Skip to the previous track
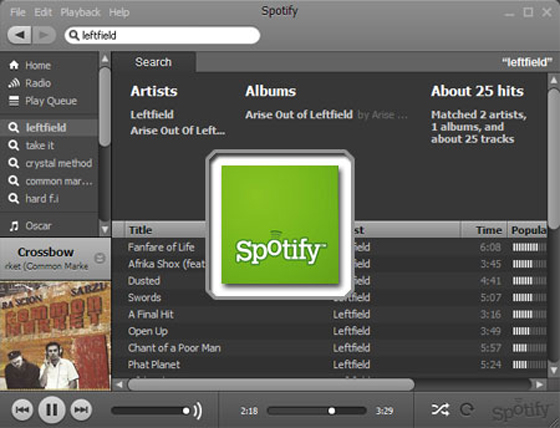 pyautogui.click(x=22, y=410)
